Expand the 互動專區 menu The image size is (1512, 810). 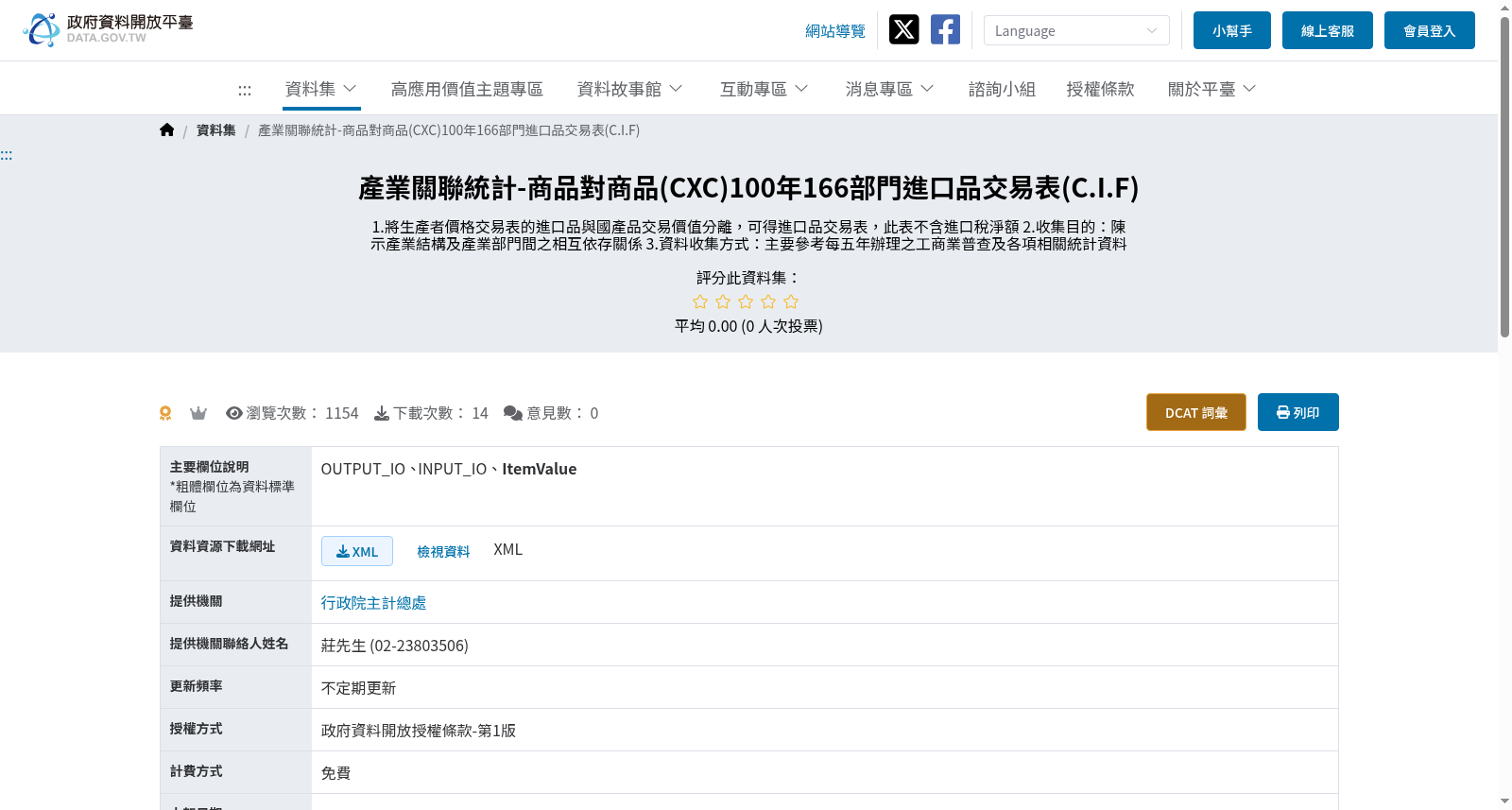coord(765,89)
